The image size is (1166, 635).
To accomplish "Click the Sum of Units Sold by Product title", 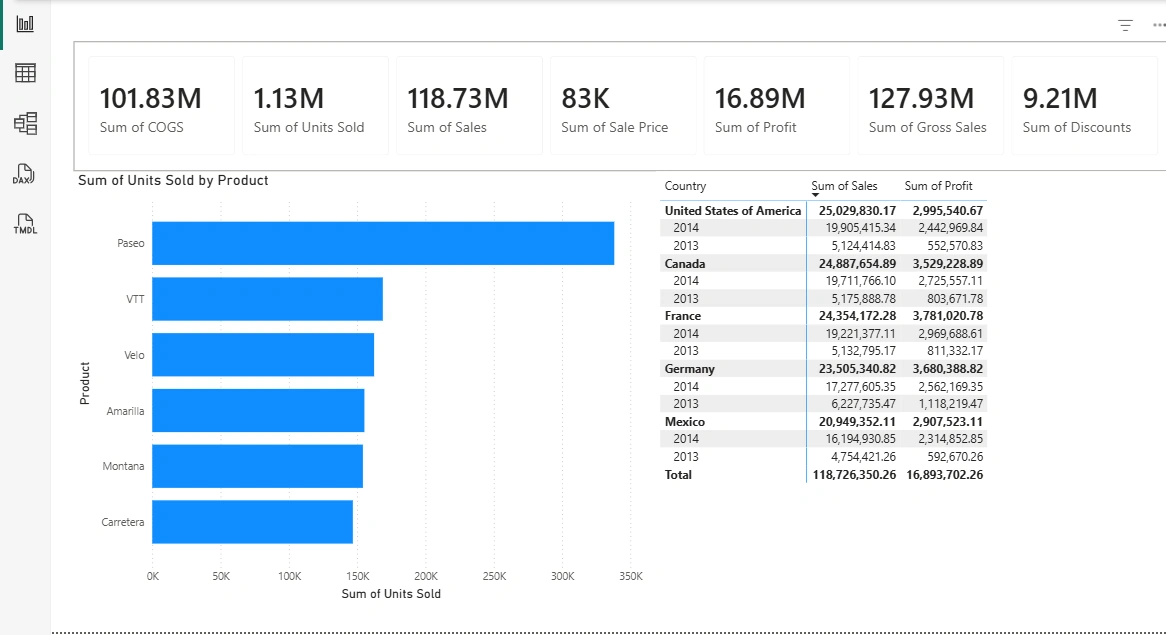I will [x=173, y=181].
